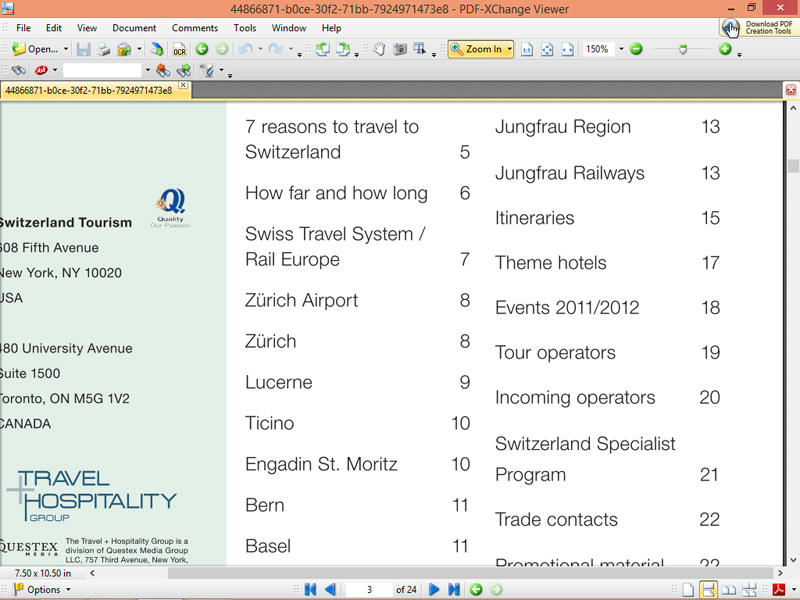Click green previous view arrow in bottom bar
800x600 pixels.
[x=476, y=590]
